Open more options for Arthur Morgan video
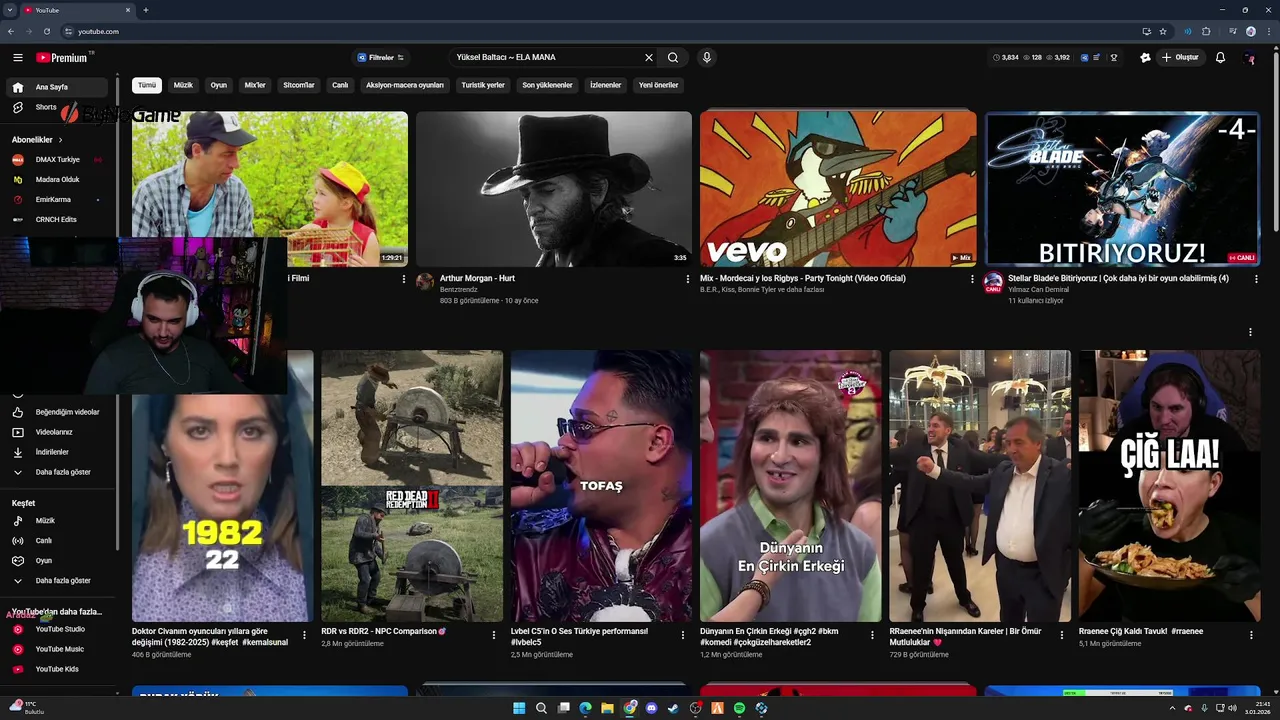The width and height of the screenshot is (1280, 720). pyautogui.click(x=687, y=279)
